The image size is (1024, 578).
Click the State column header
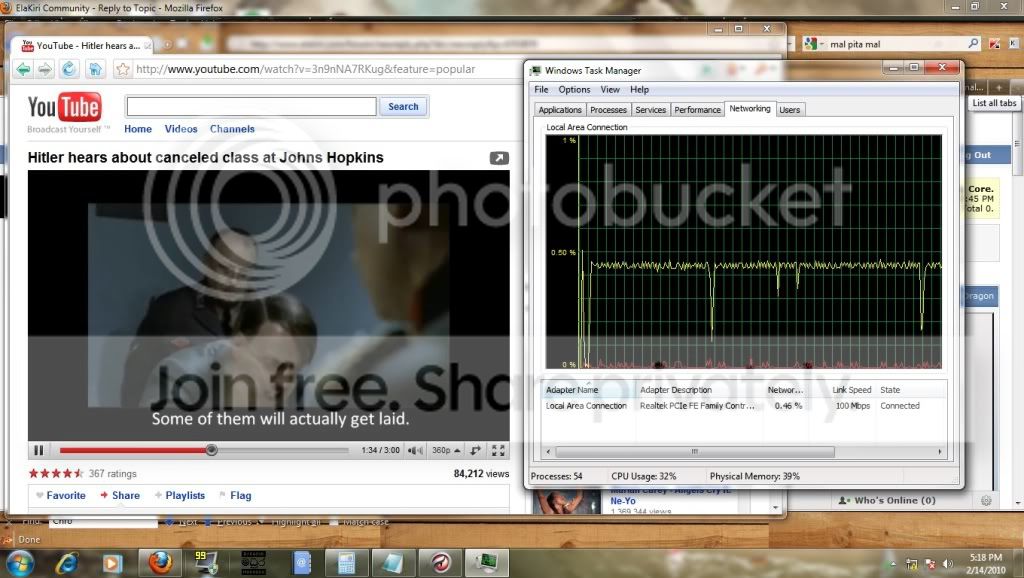(910, 390)
